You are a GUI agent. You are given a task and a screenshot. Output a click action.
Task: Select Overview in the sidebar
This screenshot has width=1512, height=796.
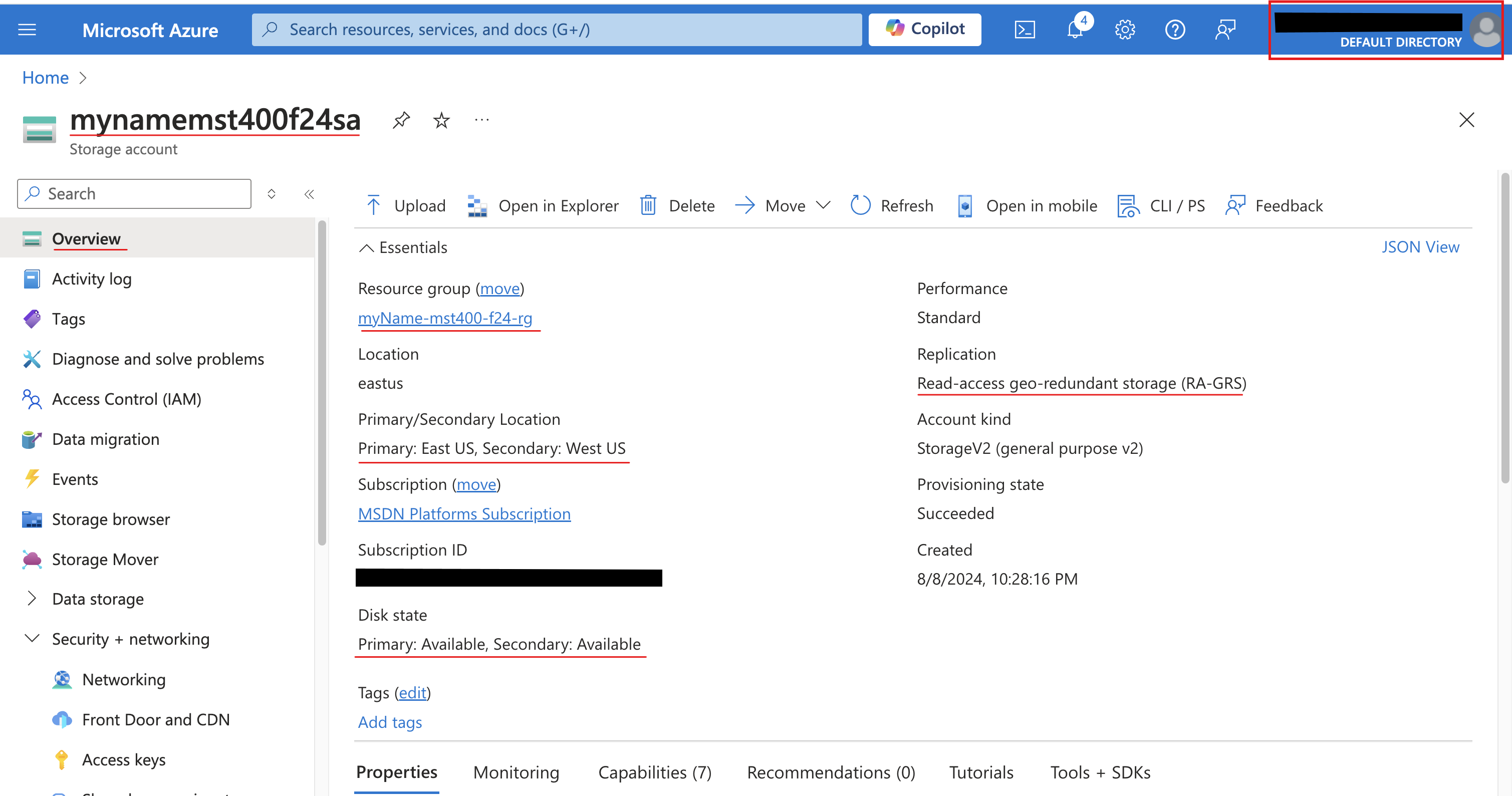[157, 238]
